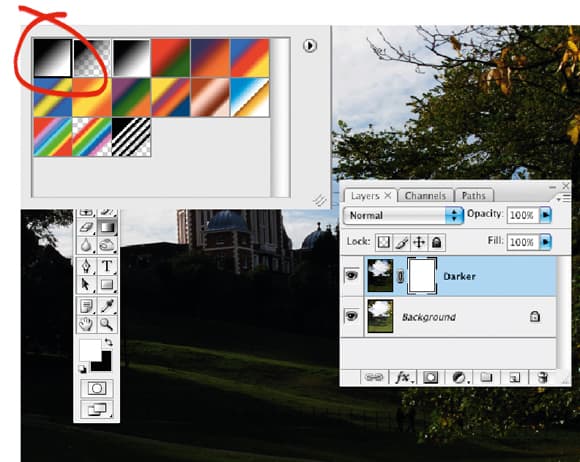Toggle Lock all padlock
Image resolution: width=580 pixels, height=462 pixels.
(x=436, y=242)
